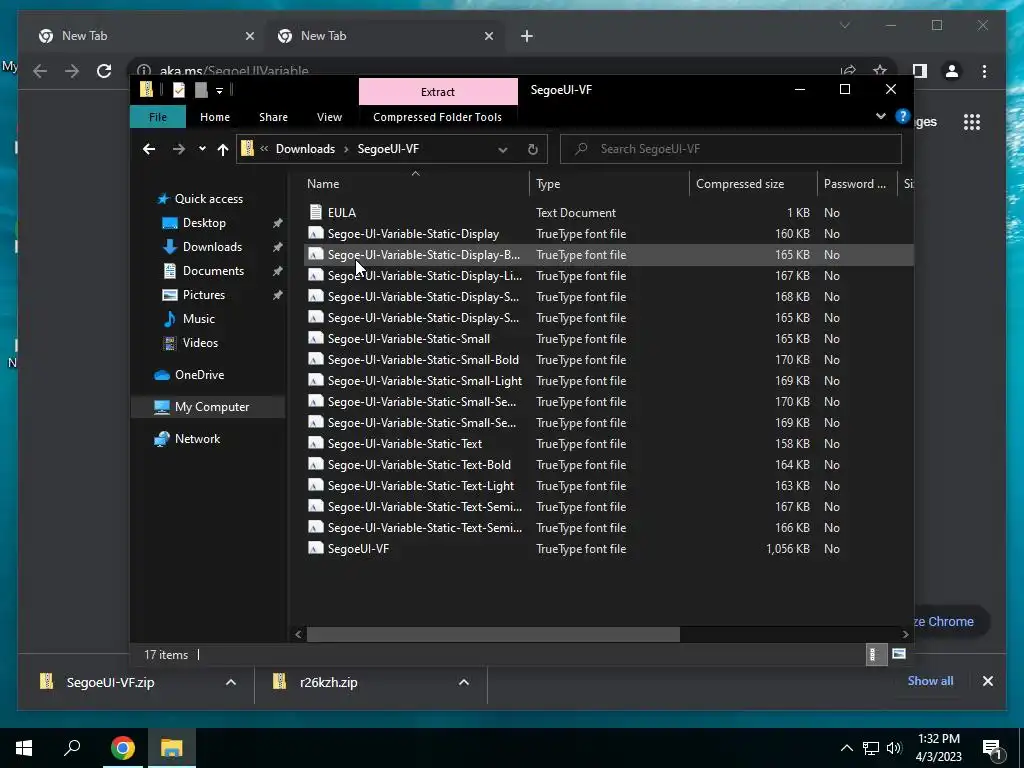Sort by the Name column header
The width and height of the screenshot is (1024, 768).
tap(417, 184)
